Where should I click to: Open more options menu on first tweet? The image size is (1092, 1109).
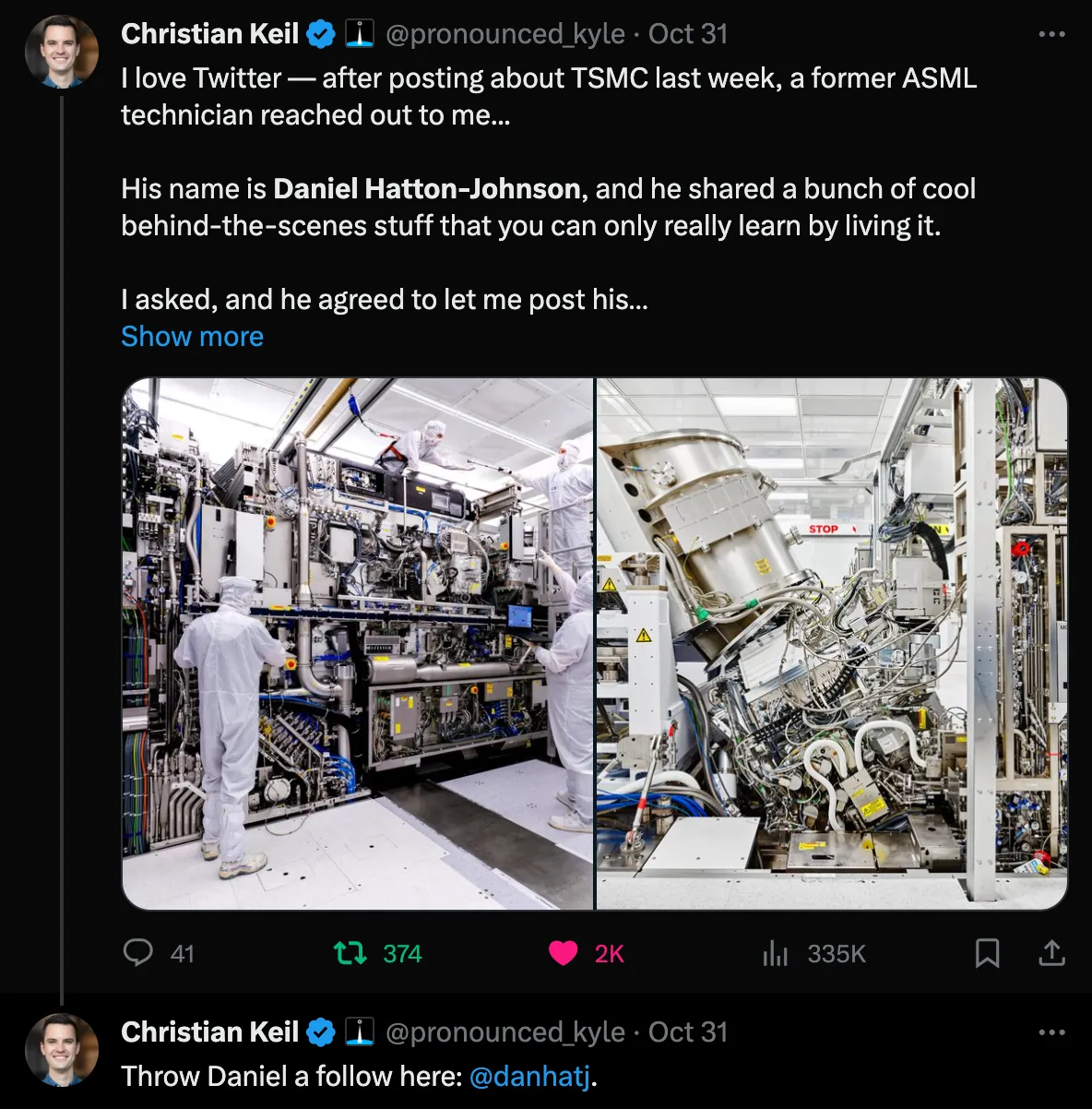click(1051, 34)
